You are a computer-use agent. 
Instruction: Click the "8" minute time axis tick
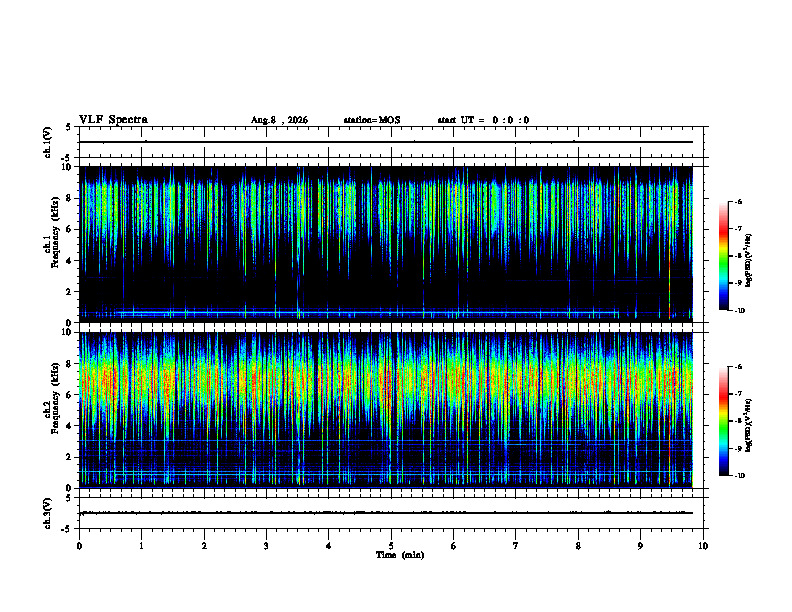tap(578, 546)
